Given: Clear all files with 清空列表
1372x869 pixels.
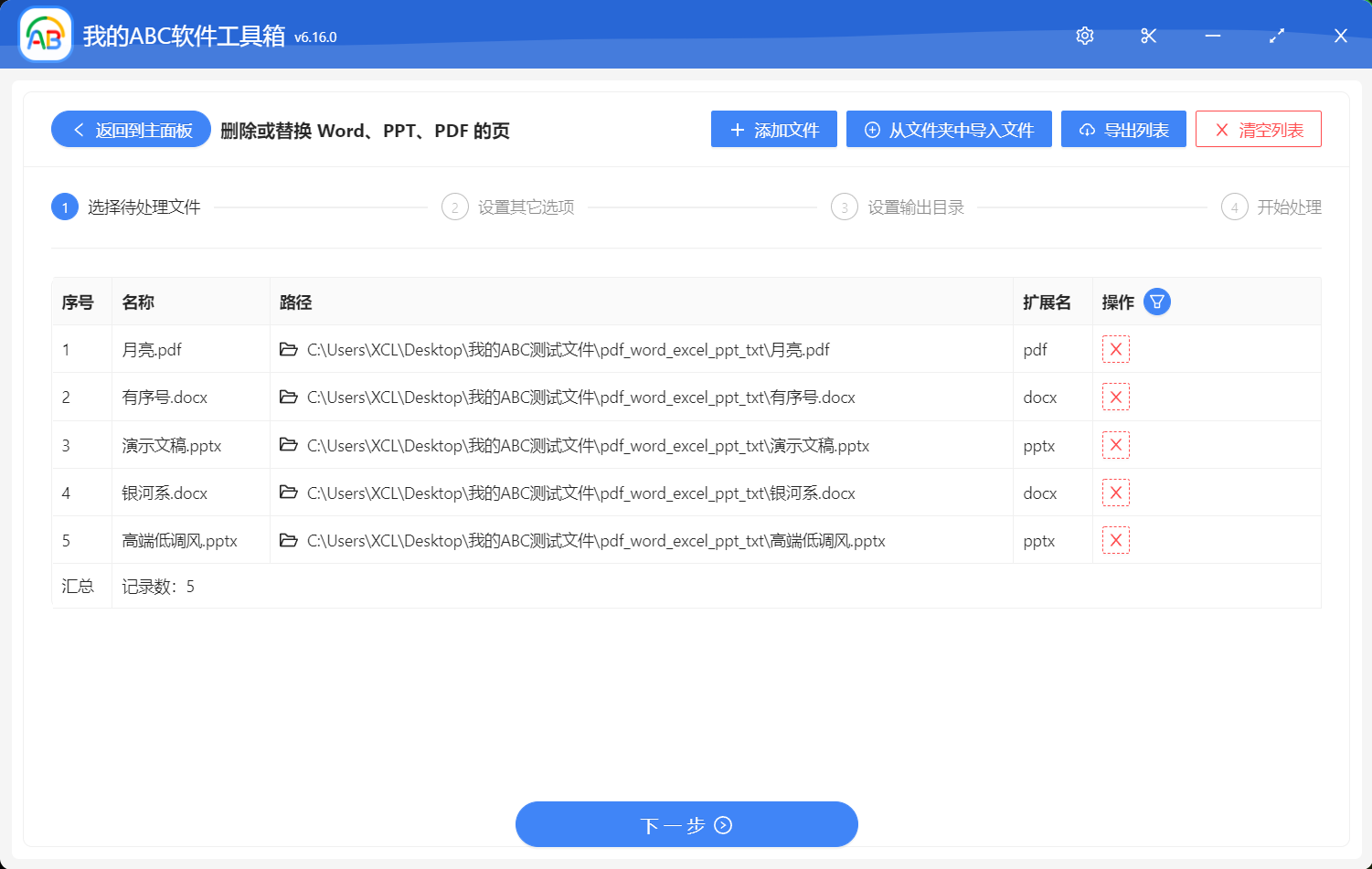Looking at the screenshot, I should click(1259, 129).
